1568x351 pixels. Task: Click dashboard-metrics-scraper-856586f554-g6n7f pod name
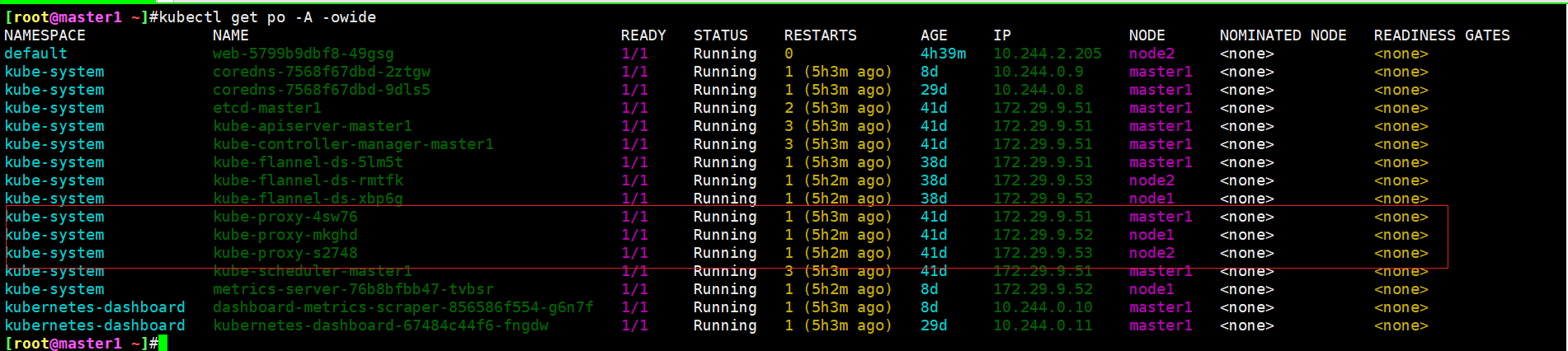click(x=403, y=307)
